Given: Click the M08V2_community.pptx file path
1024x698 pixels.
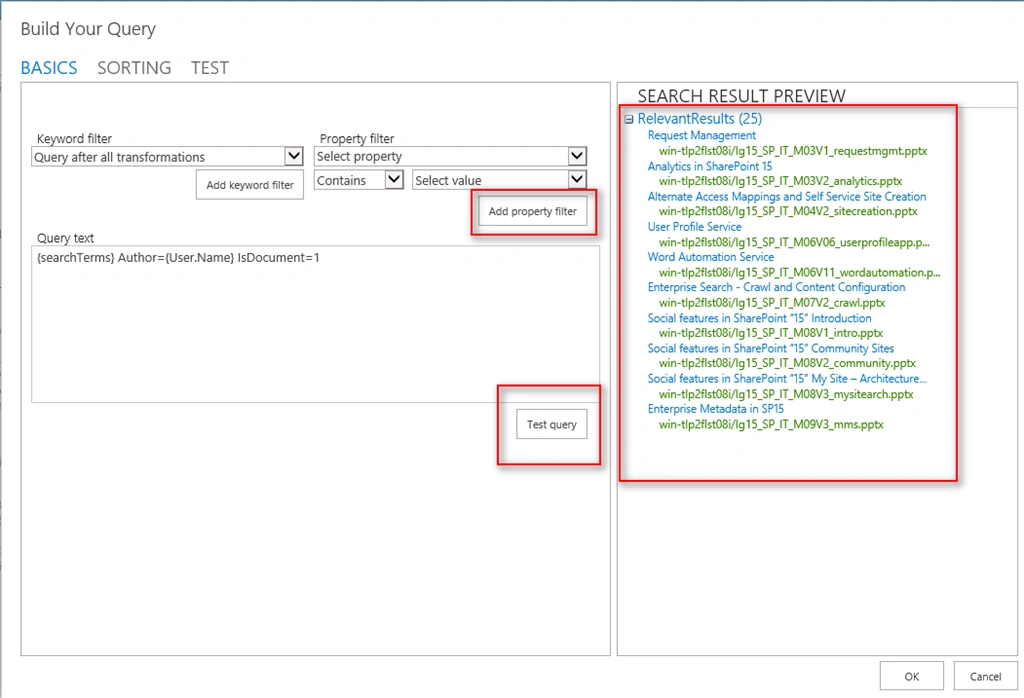Looking at the screenshot, I should tap(787, 363).
